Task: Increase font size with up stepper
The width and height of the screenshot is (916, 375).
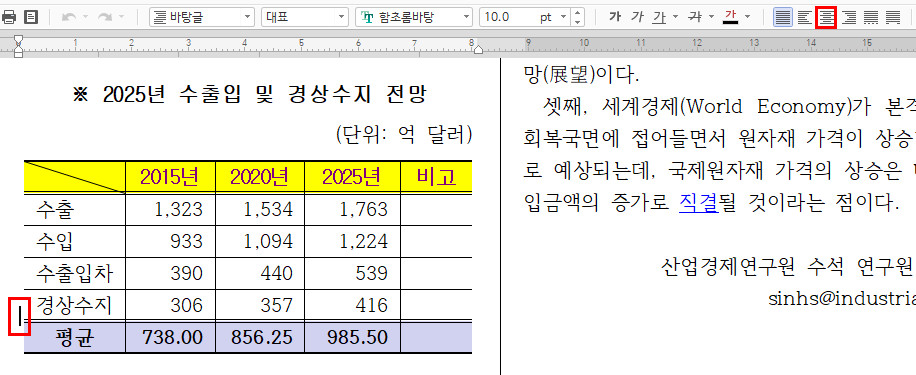Action: coord(578,13)
